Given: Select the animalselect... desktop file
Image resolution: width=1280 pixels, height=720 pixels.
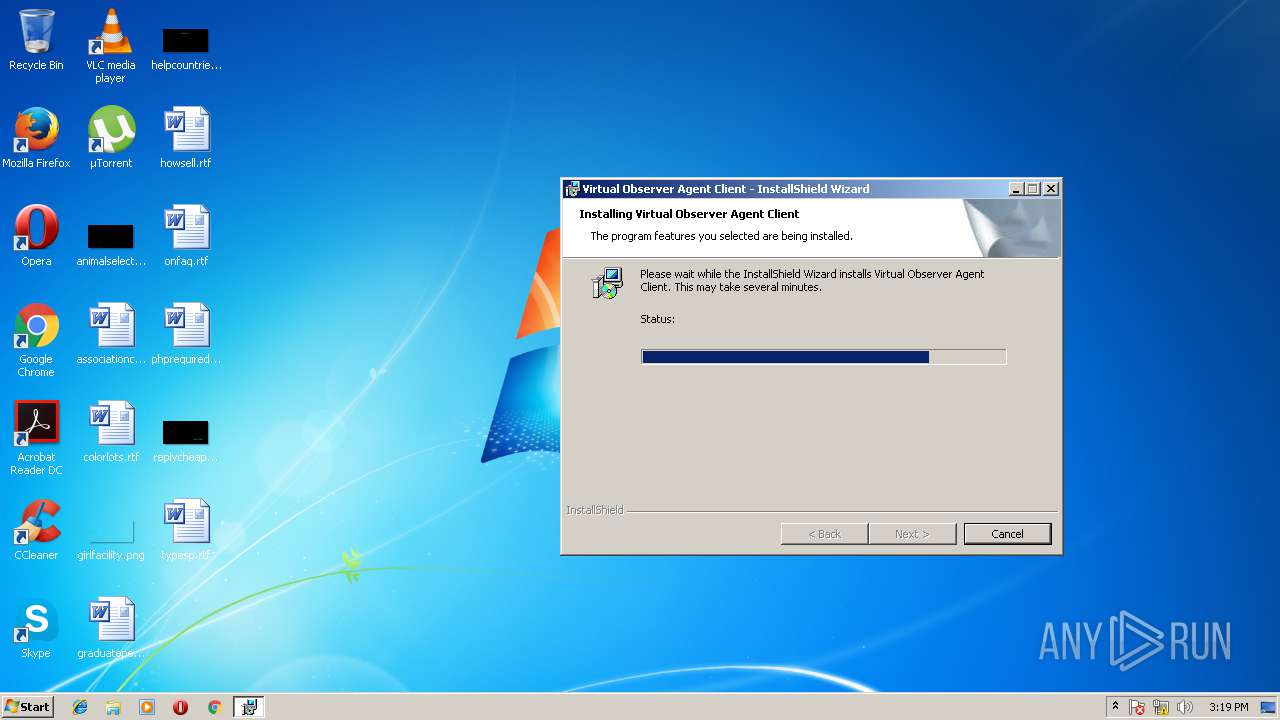Looking at the screenshot, I should tap(111, 245).
